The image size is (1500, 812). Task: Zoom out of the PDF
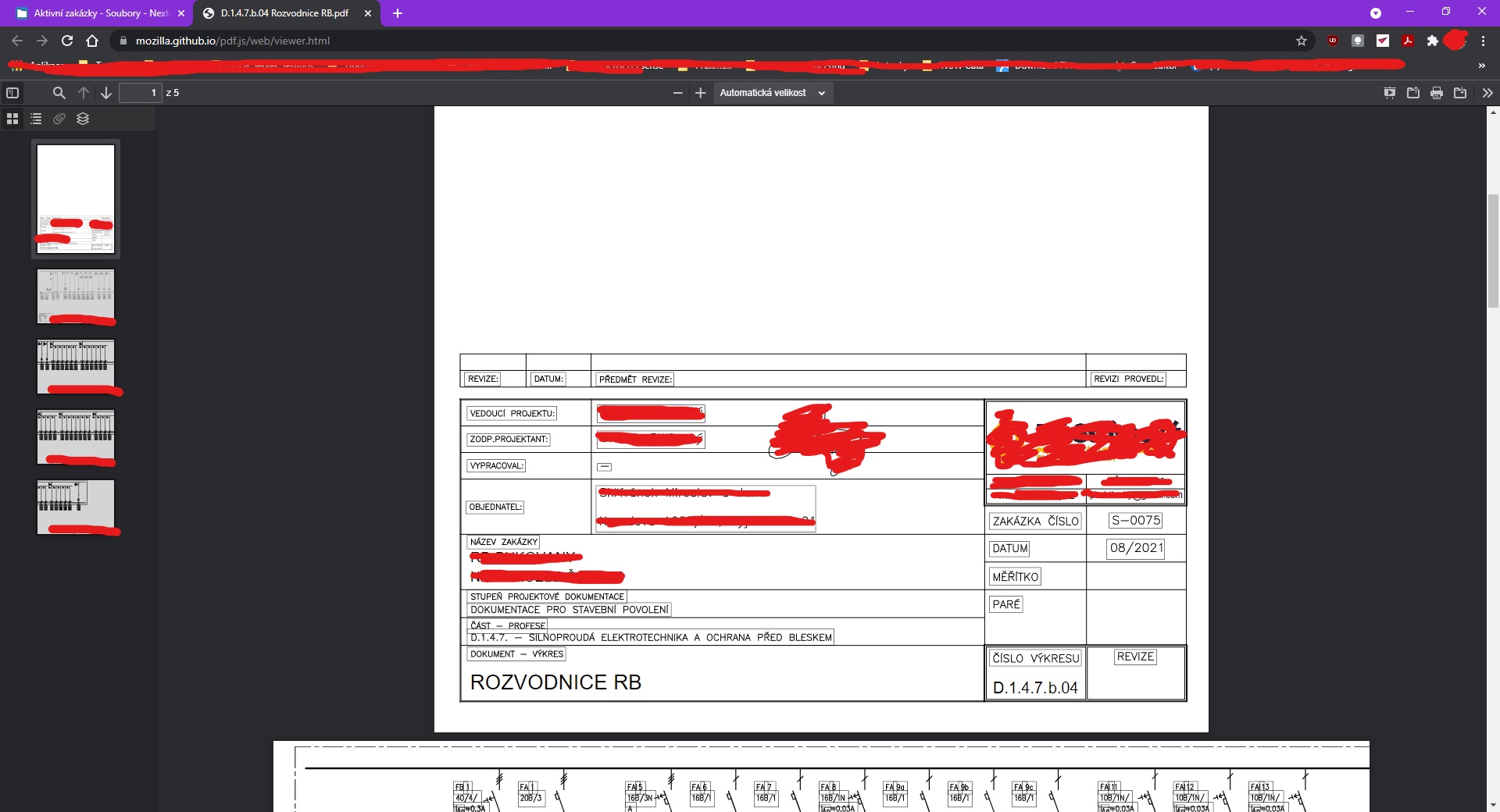click(677, 93)
